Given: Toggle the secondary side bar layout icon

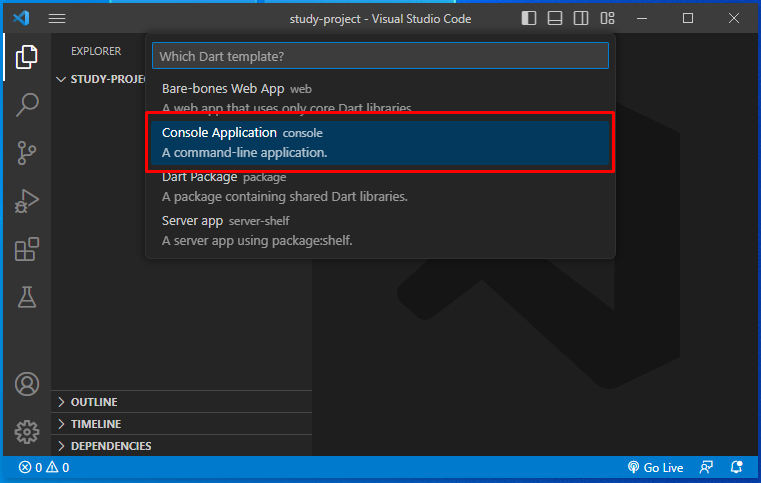Looking at the screenshot, I should 581,18.
